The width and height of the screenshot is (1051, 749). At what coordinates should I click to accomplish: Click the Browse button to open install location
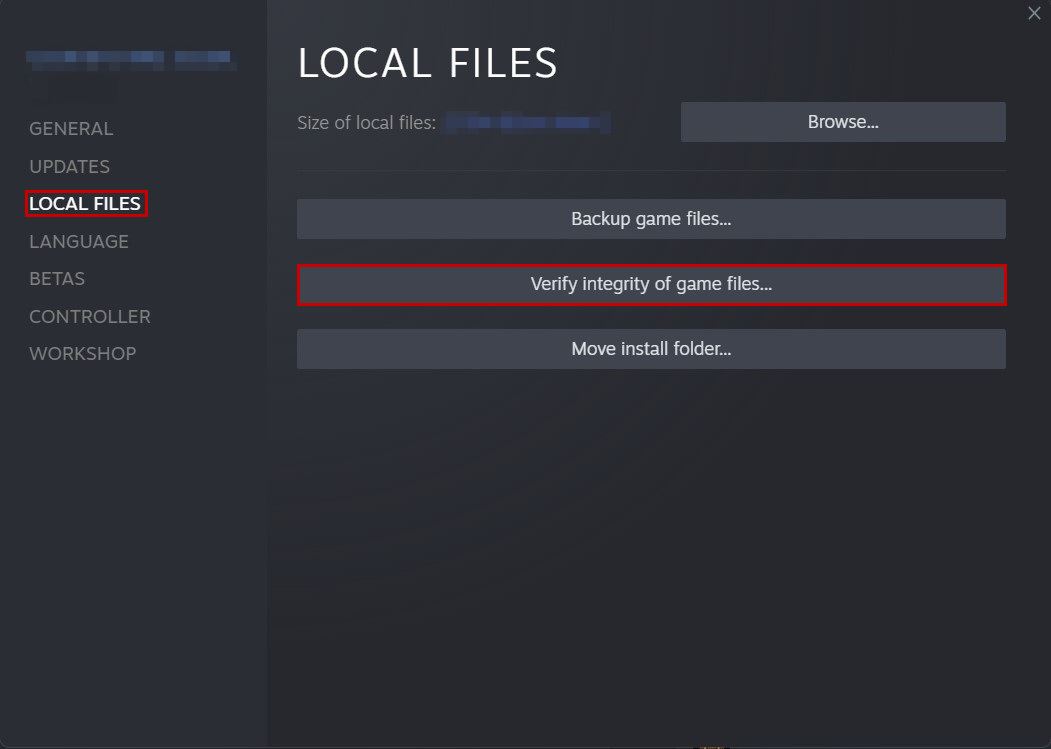pyautogui.click(x=842, y=121)
